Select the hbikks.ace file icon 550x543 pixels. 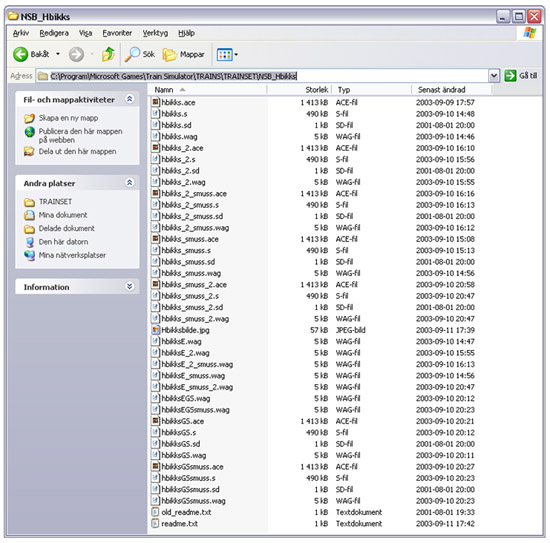tap(155, 102)
